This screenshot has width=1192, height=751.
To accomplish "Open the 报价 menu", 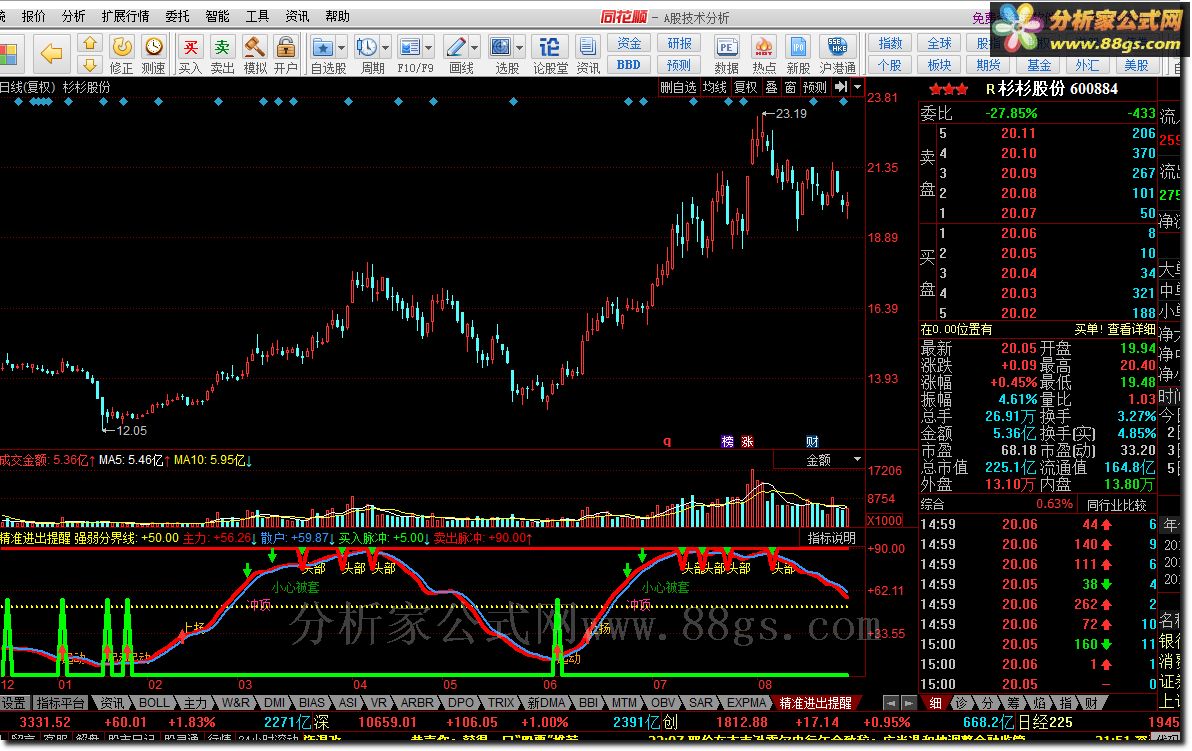I will click(33, 16).
